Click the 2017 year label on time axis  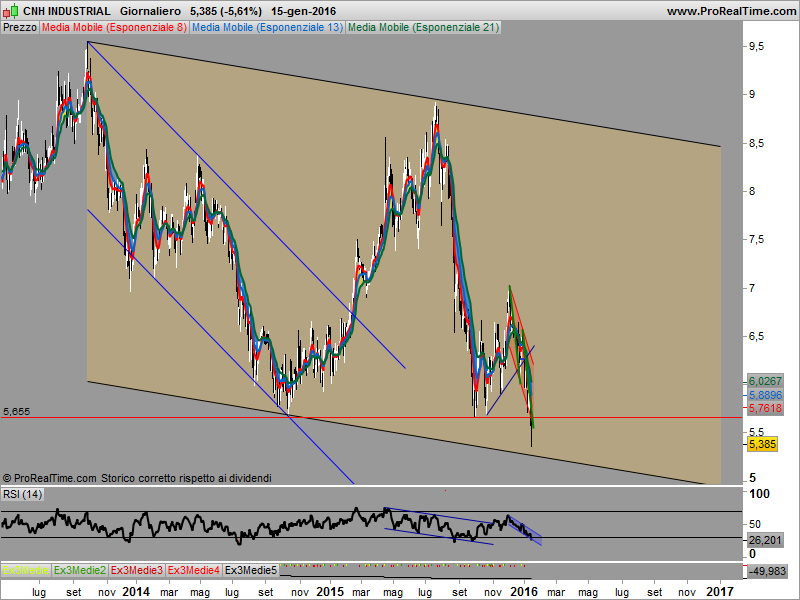click(x=719, y=592)
